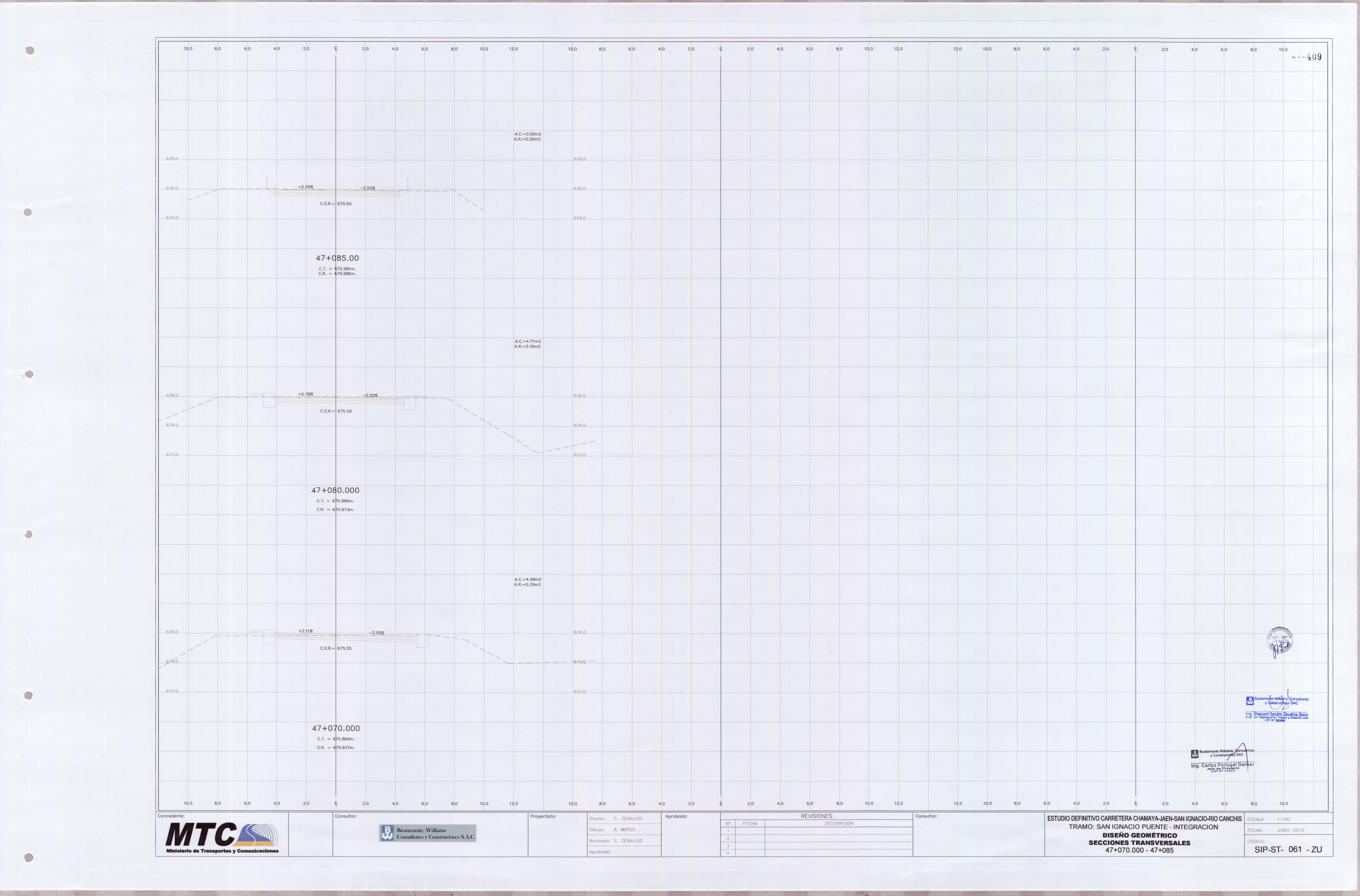
Task: Select the C.R. = 675.973m. elevation
Action: tap(335, 510)
